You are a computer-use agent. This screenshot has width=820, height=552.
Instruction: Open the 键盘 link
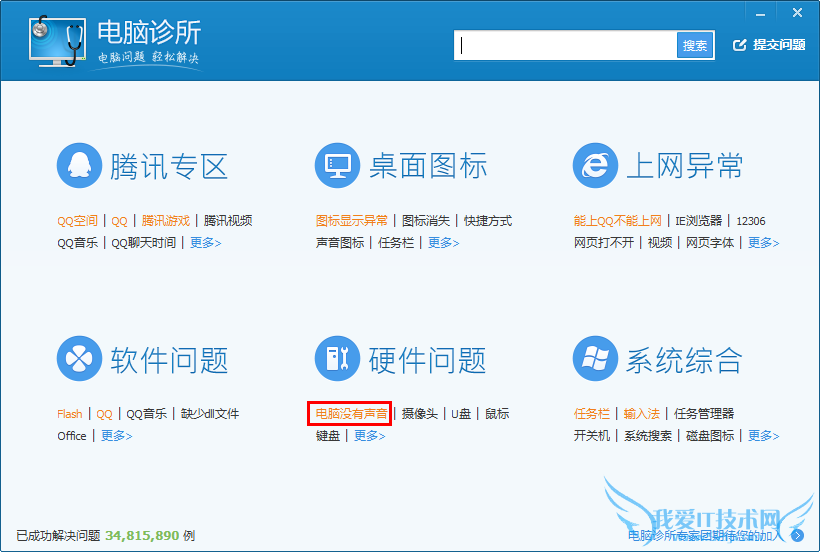pyautogui.click(x=328, y=435)
